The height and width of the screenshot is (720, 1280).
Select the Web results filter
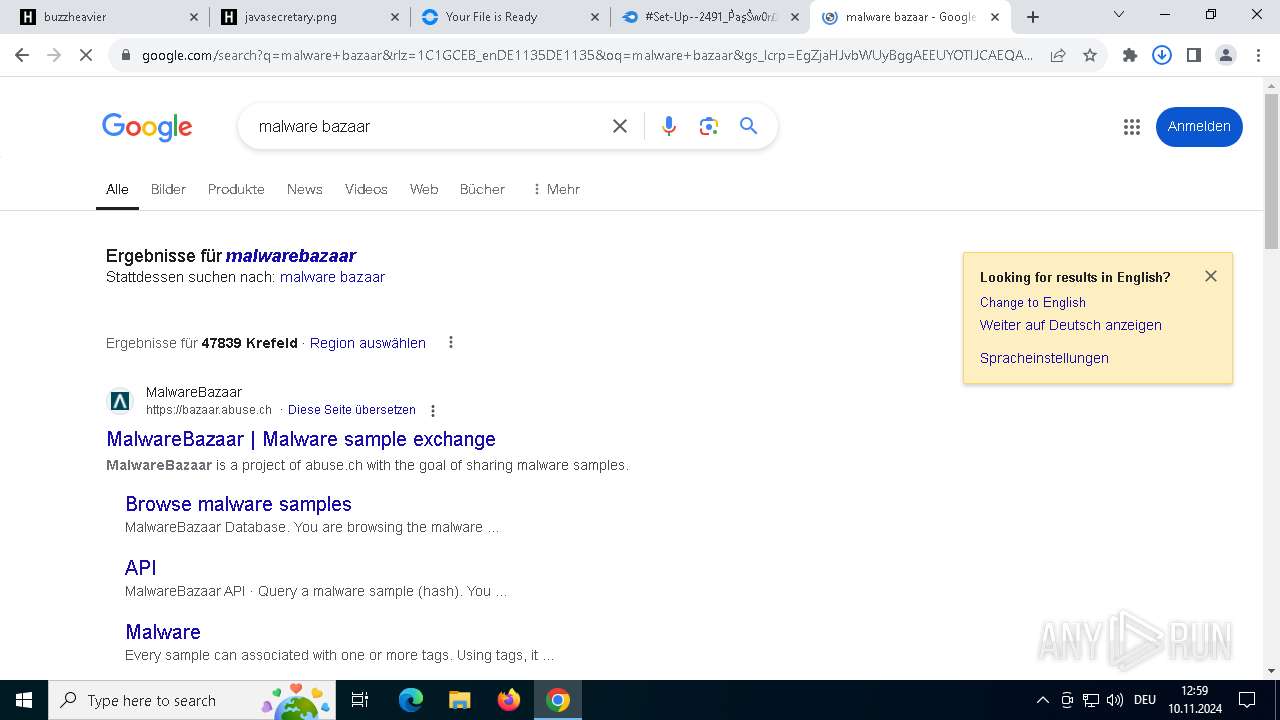[424, 189]
